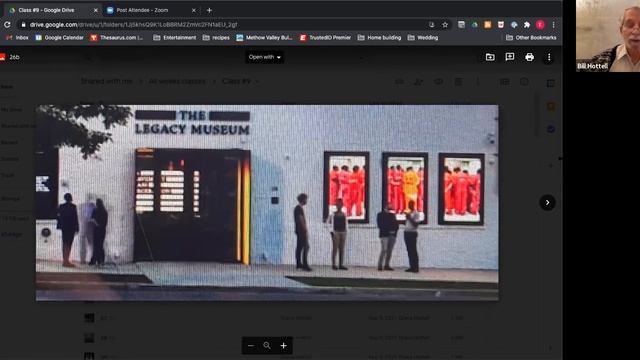
Task: Open the Other Bookmarks folder
Action: click(x=531, y=38)
